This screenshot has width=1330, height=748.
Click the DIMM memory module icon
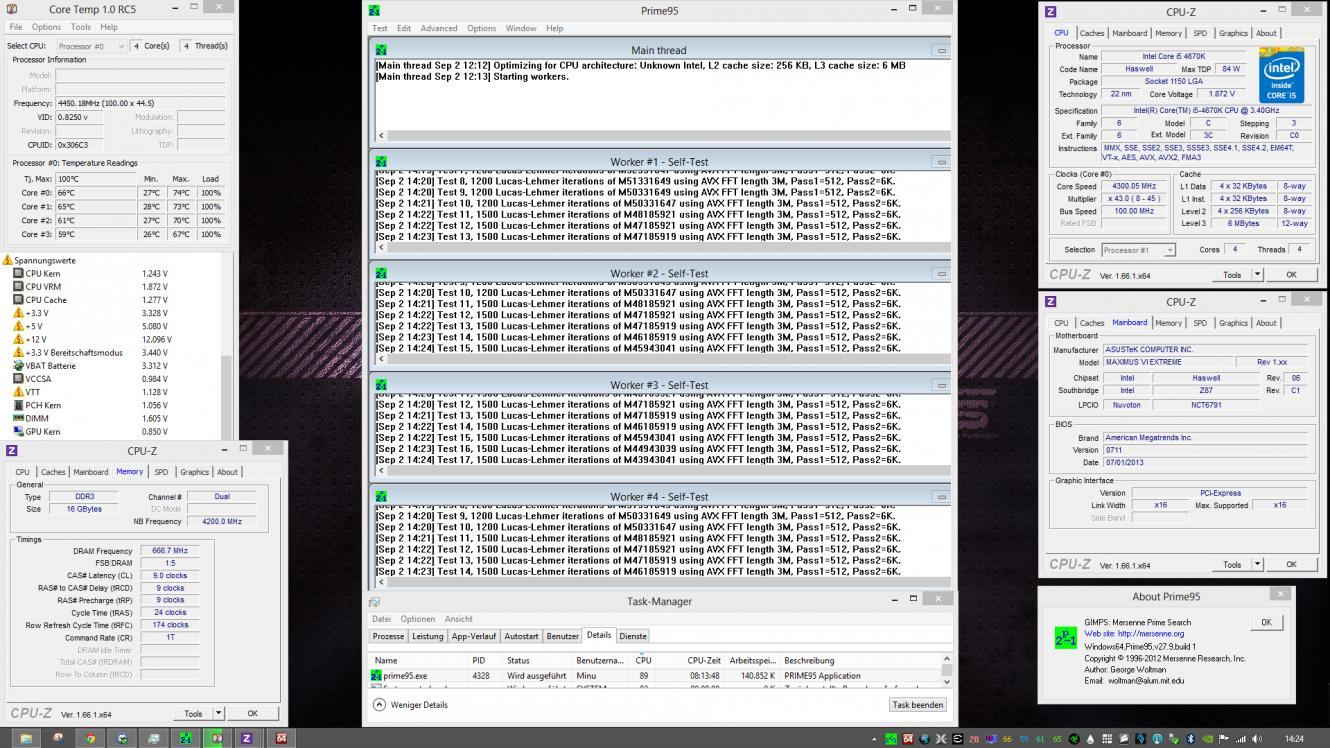pos(18,419)
